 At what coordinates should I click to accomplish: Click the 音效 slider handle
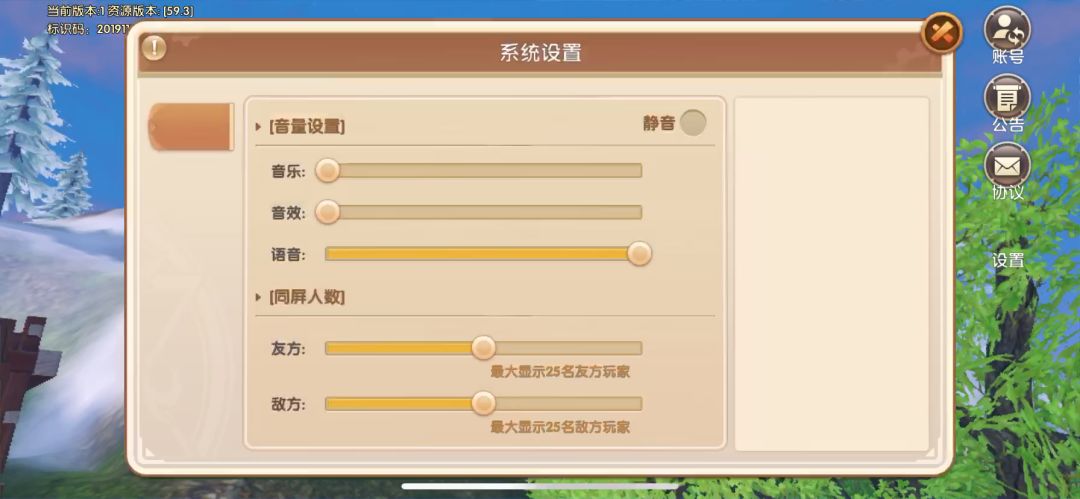pos(327,212)
